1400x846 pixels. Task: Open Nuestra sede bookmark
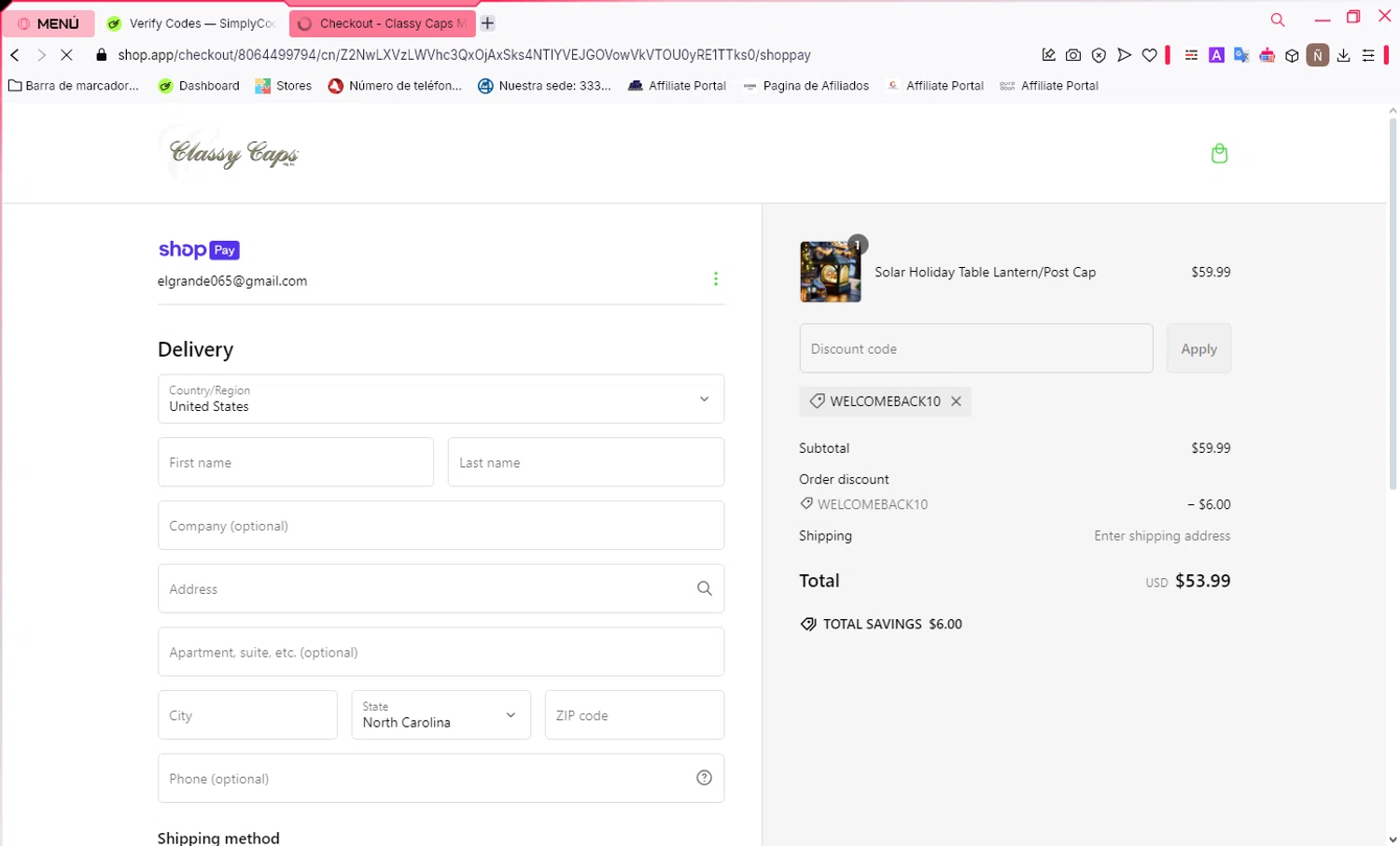544,86
